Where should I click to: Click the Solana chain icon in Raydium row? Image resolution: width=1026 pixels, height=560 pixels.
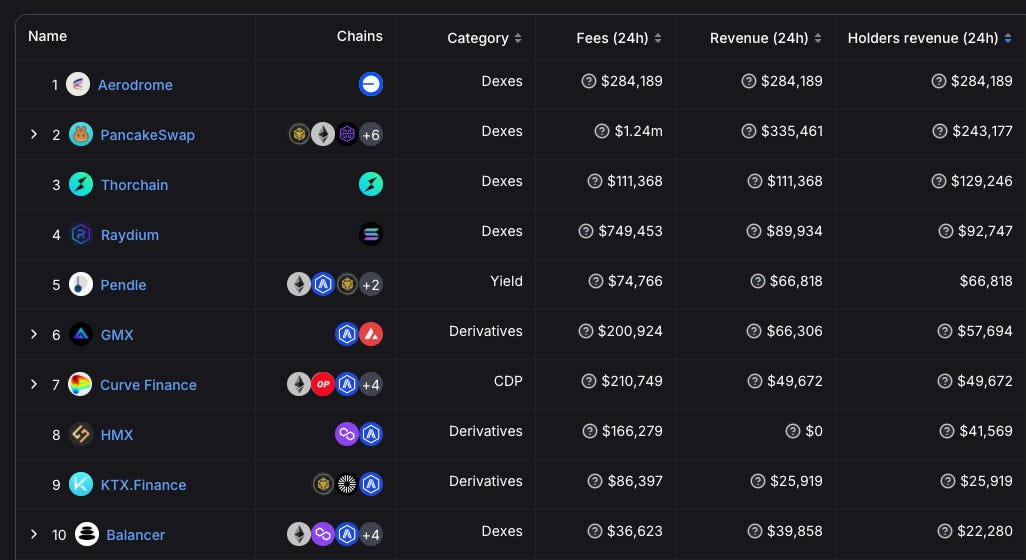tap(371, 234)
